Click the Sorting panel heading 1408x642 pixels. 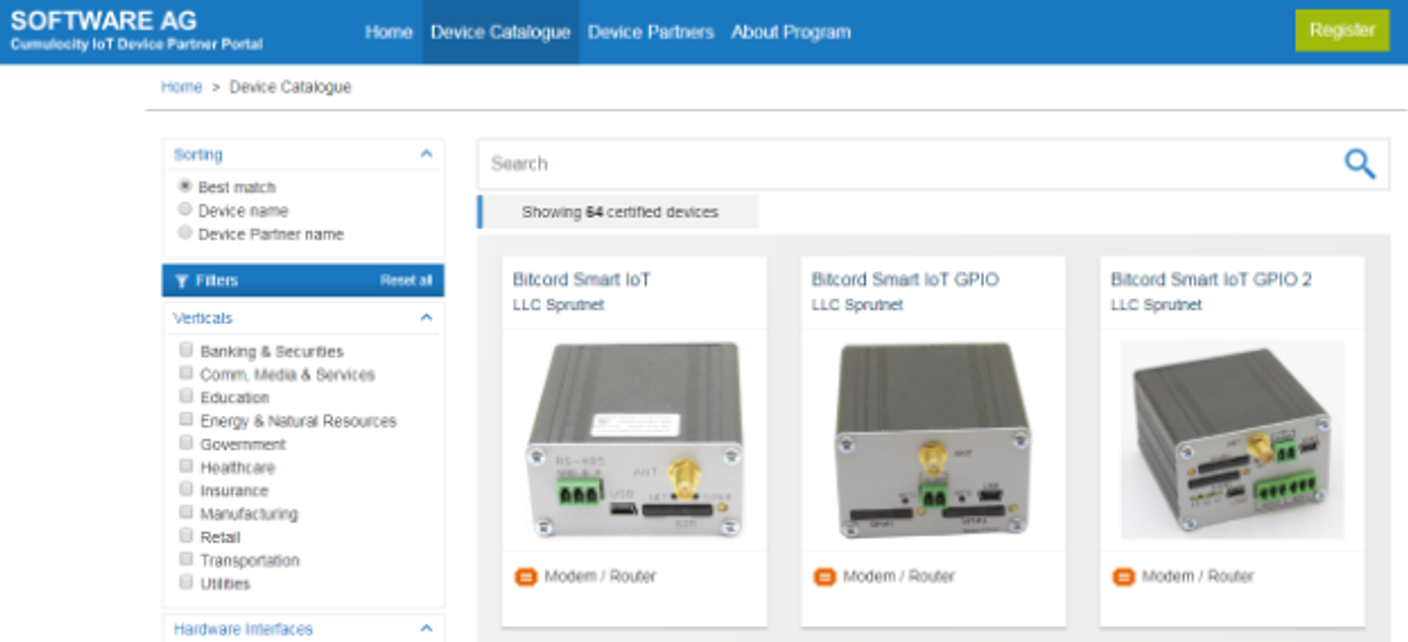pos(198,155)
